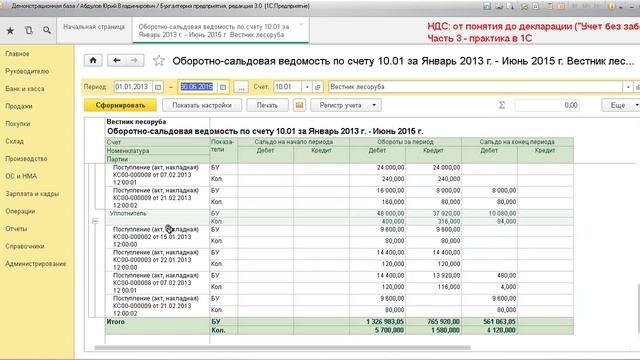640x360 pixels.
Task: Open organization Вестник лесоруба dropdown arrow
Action: pyautogui.click(x=628, y=87)
